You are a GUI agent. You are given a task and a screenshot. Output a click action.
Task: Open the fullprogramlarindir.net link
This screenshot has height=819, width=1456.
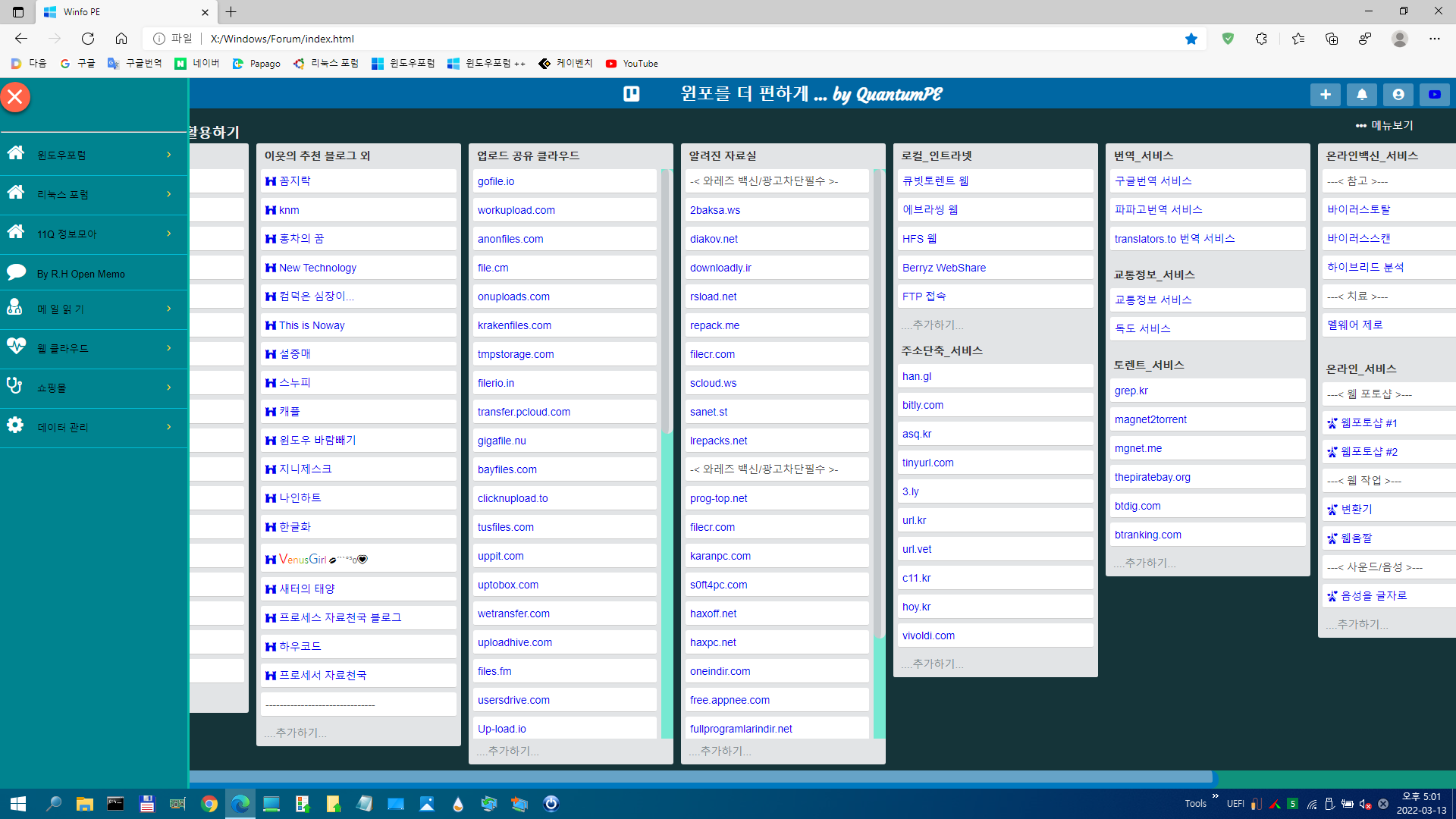pyautogui.click(x=741, y=729)
